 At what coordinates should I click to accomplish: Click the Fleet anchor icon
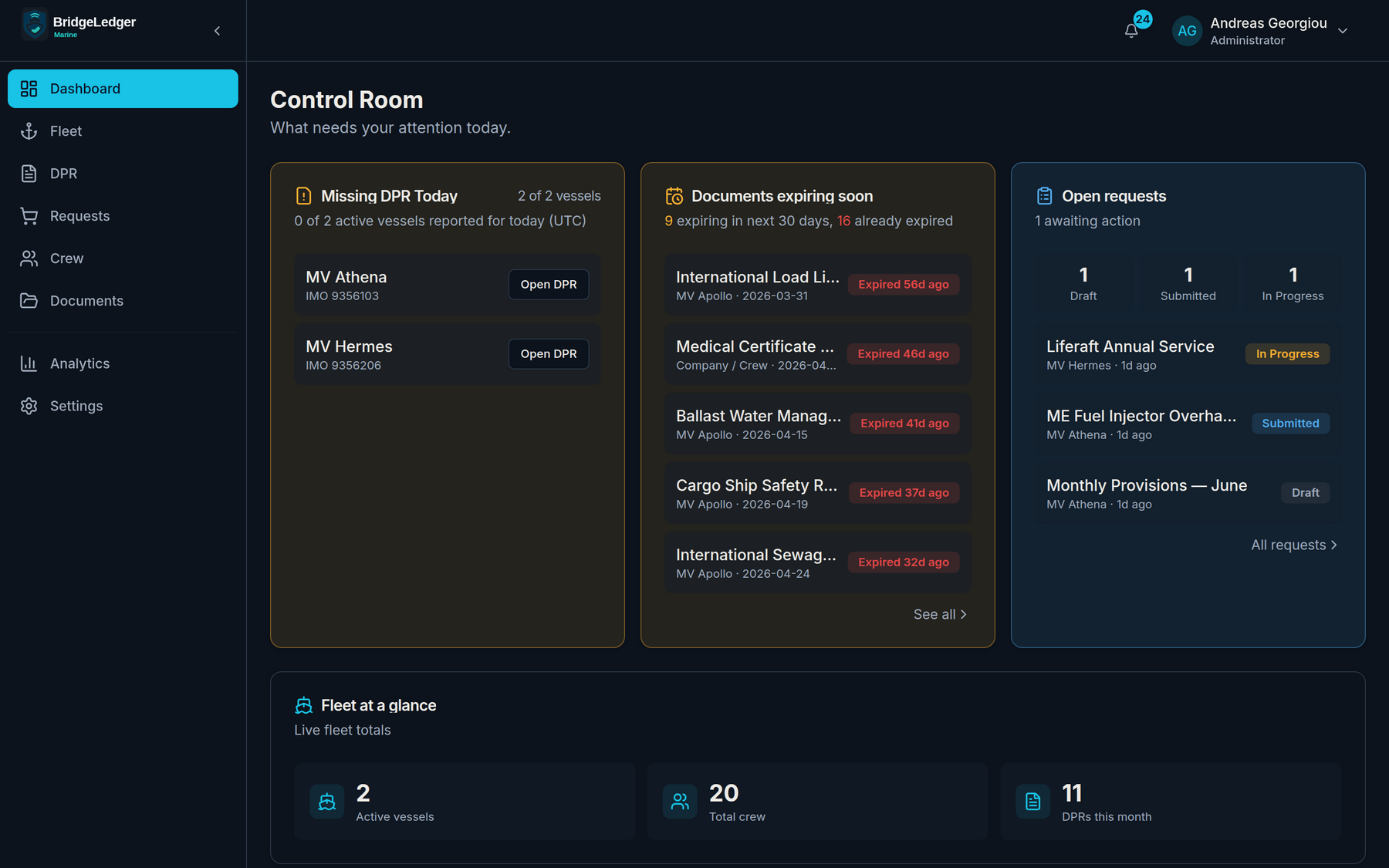[x=29, y=131]
